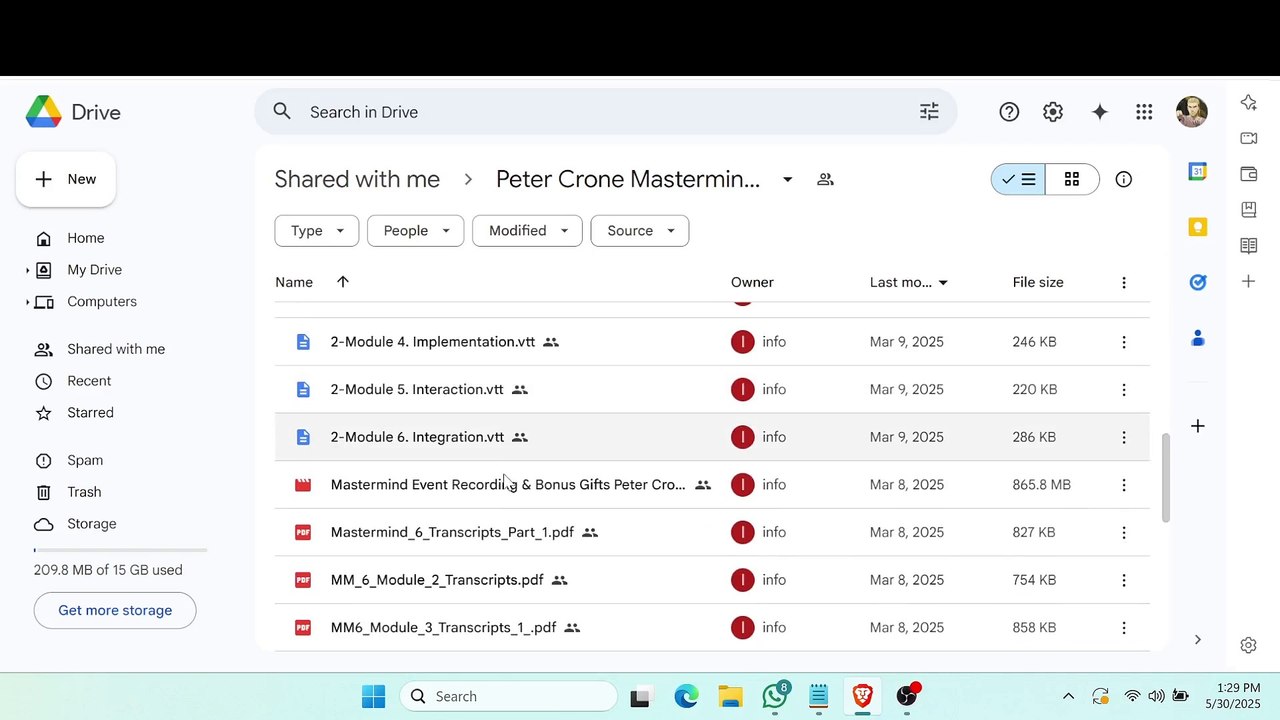This screenshot has height=720, width=1280.
Task: Open the Settings gear icon
Action: pyautogui.click(x=1053, y=112)
